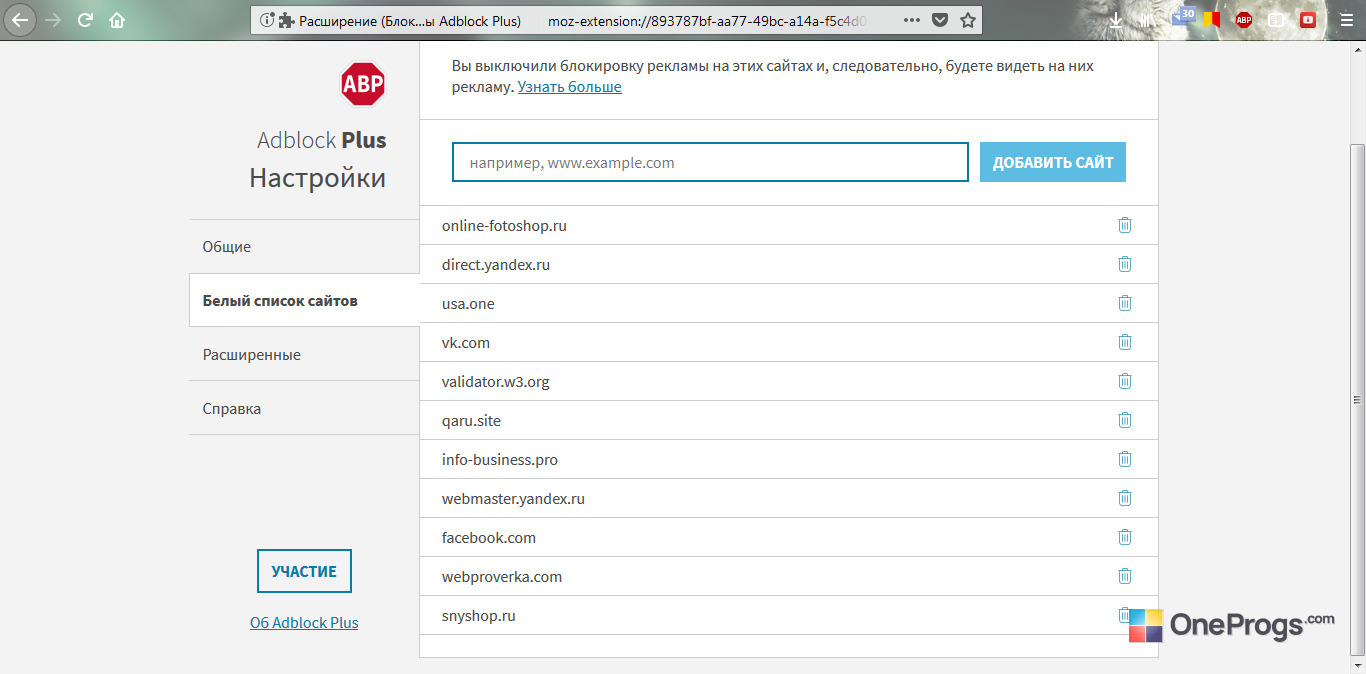Open page actions three-dots menu
Image resolution: width=1366 pixels, height=674 pixels.
(x=912, y=20)
